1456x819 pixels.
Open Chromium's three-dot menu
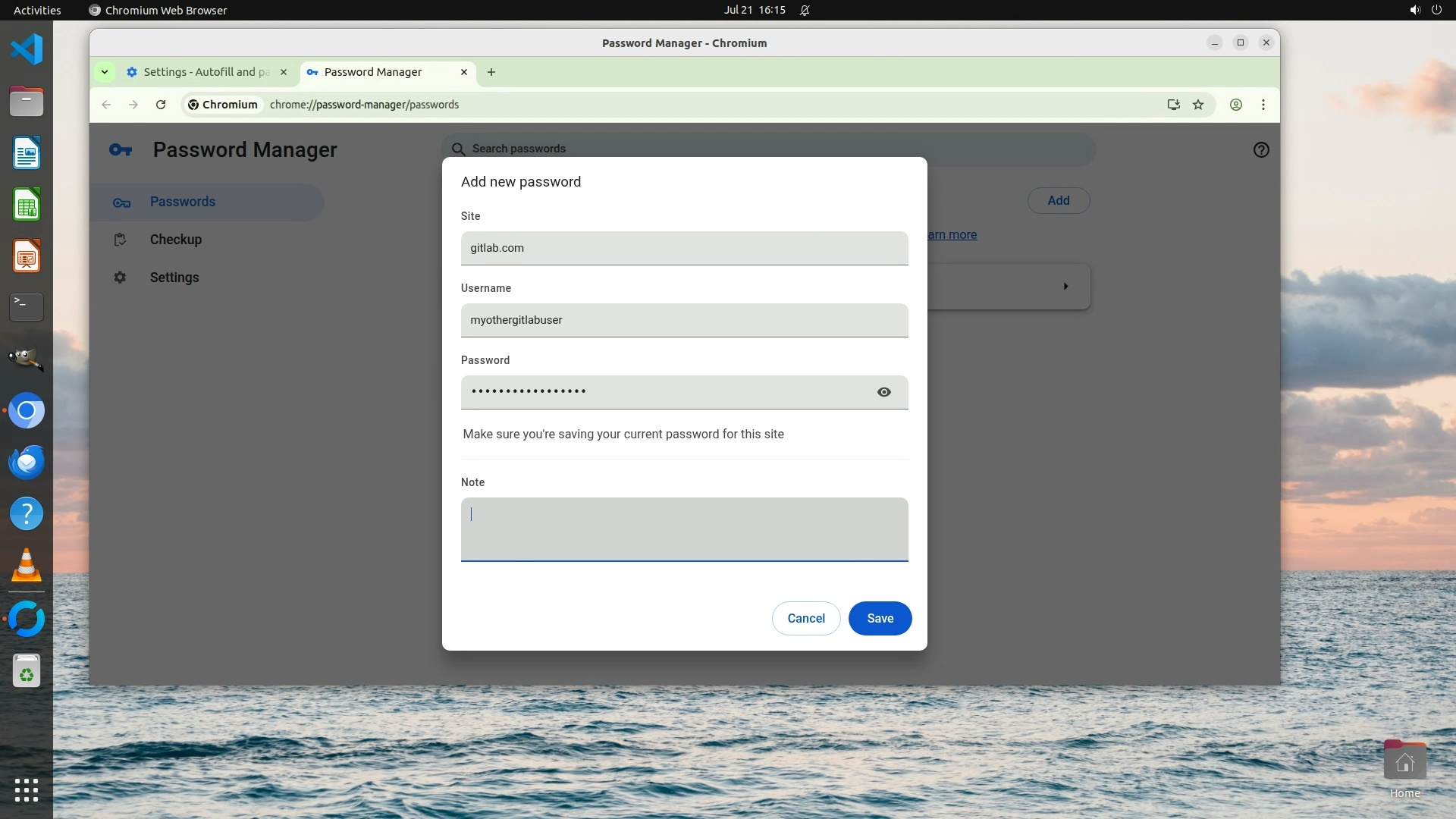pyautogui.click(x=1263, y=105)
